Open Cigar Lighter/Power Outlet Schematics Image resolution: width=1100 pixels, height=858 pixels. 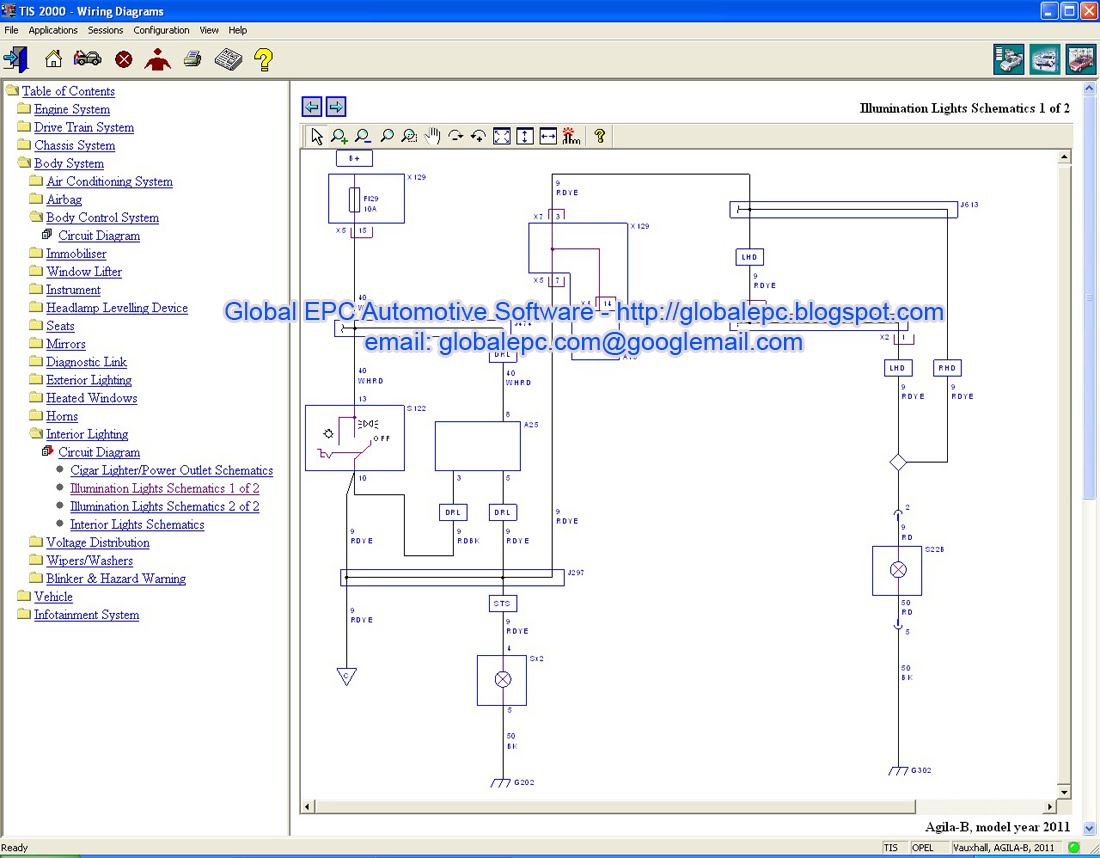click(x=171, y=471)
